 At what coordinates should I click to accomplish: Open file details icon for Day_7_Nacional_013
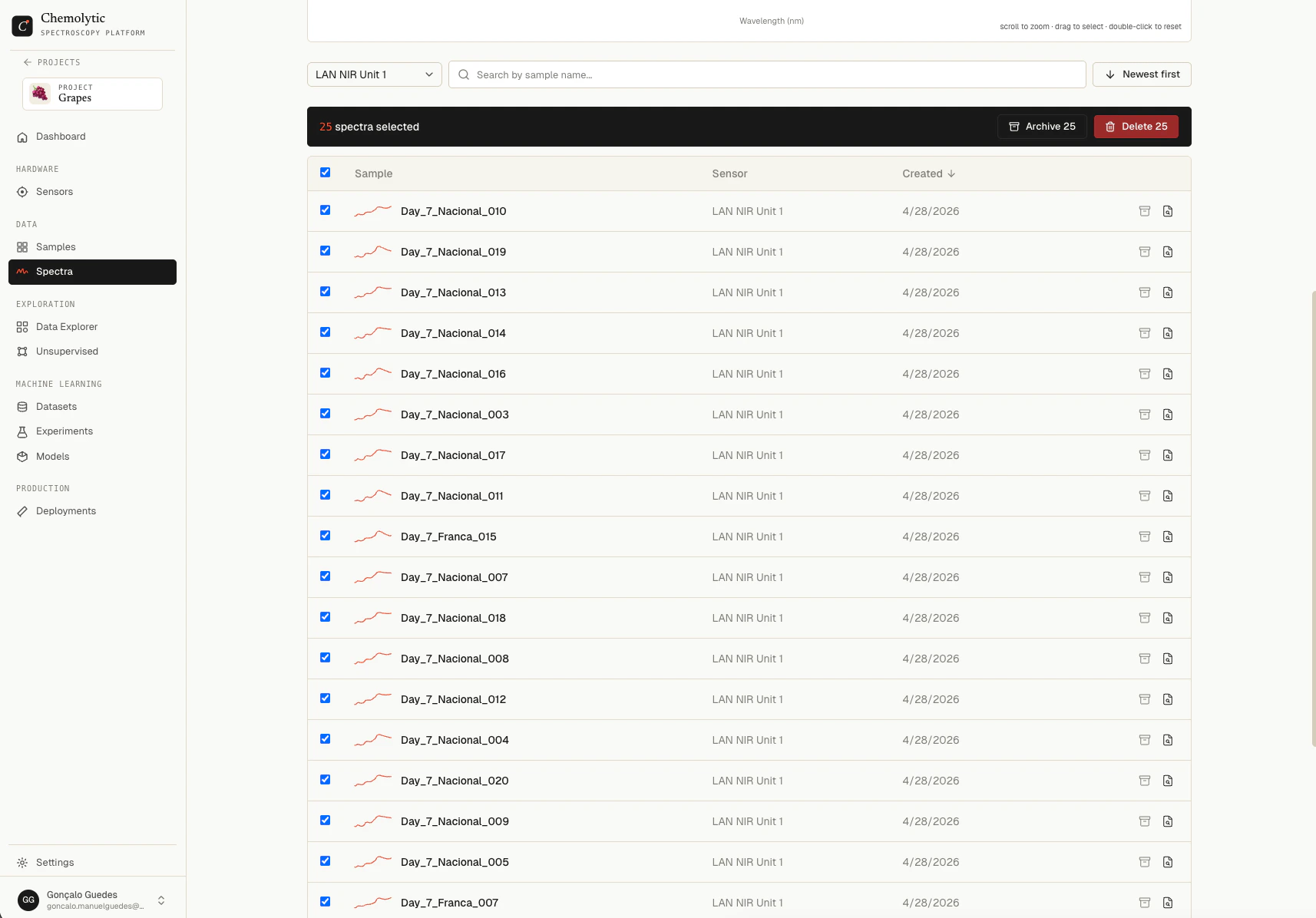click(x=1168, y=292)
